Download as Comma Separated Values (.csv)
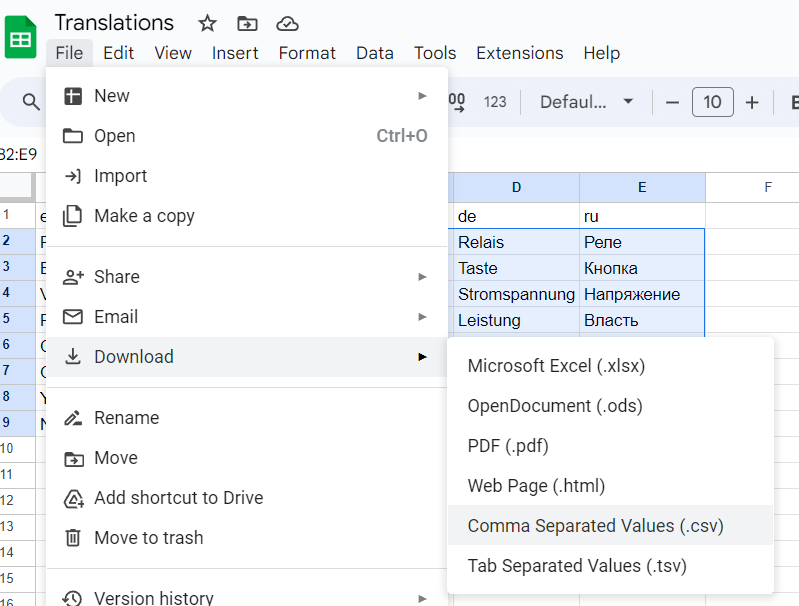799x606 pixels. point(610,525)
